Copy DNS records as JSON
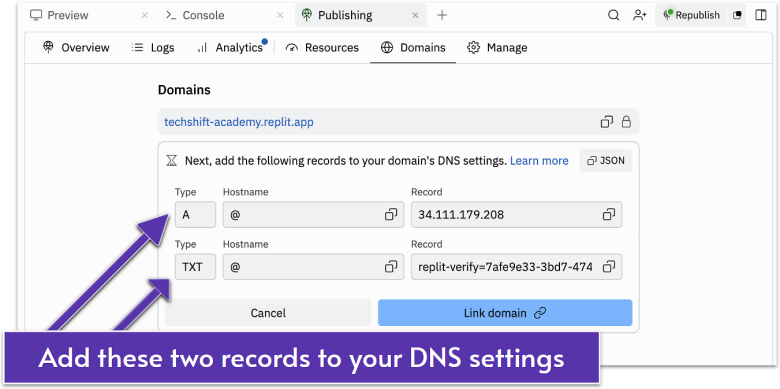The image size is (780, 389). click(x=605, y=161)
